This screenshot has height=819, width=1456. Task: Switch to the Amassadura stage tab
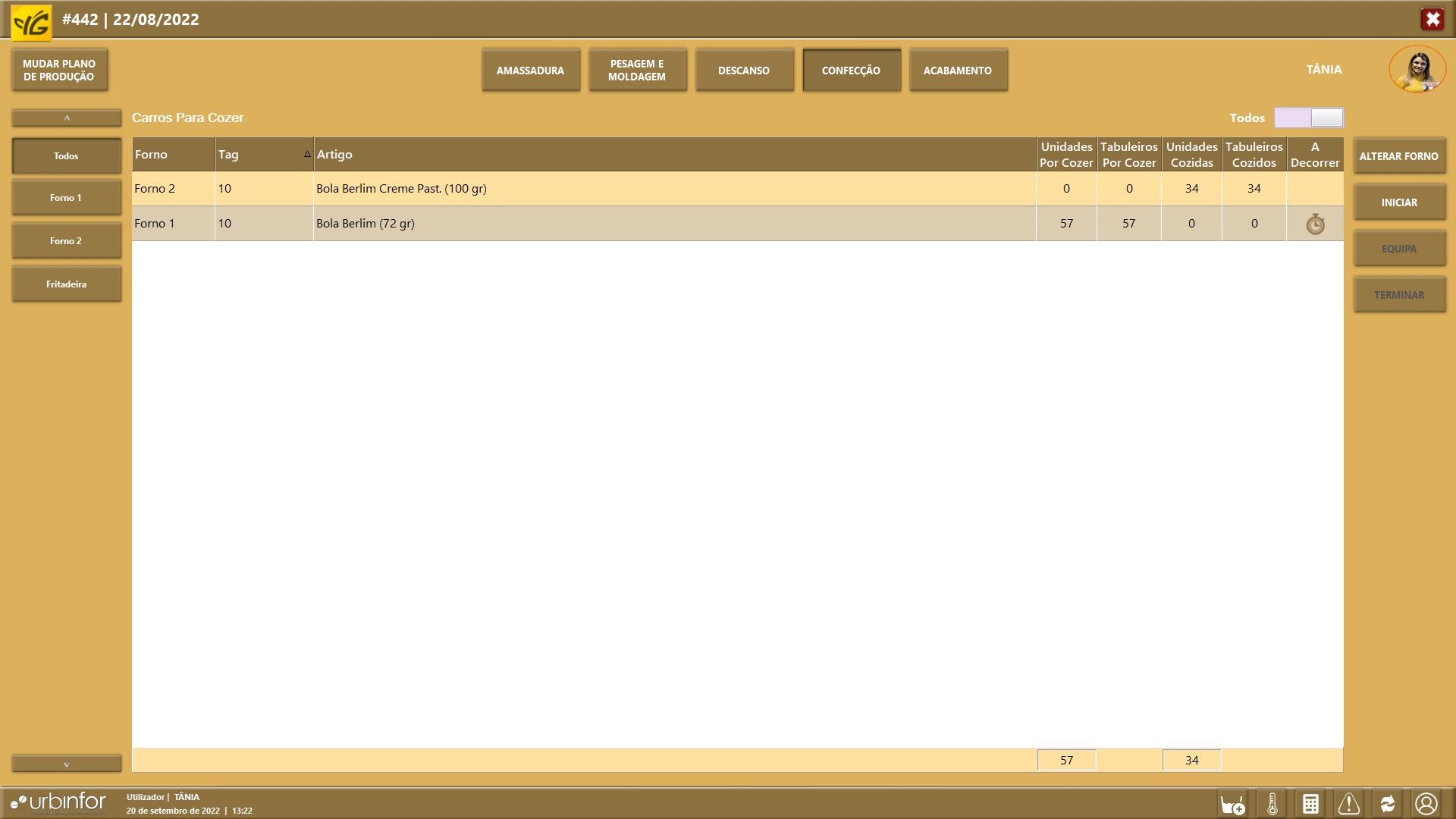tap(530, 71)
